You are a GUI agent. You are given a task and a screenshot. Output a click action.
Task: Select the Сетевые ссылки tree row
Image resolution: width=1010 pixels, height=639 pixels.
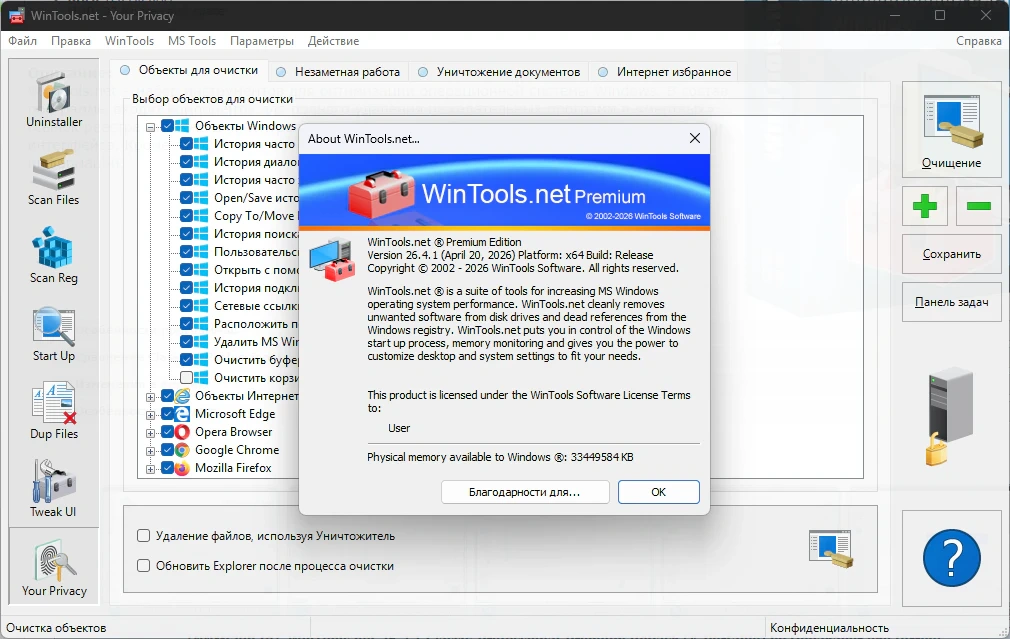256,306
